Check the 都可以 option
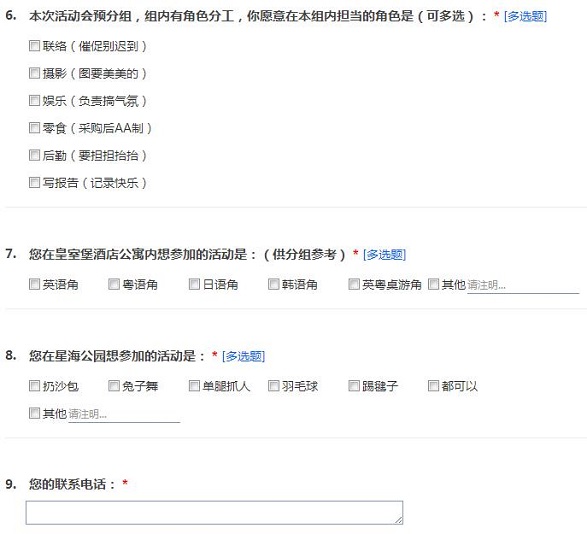This screenshot has width=587, height=534. point(433,386)
